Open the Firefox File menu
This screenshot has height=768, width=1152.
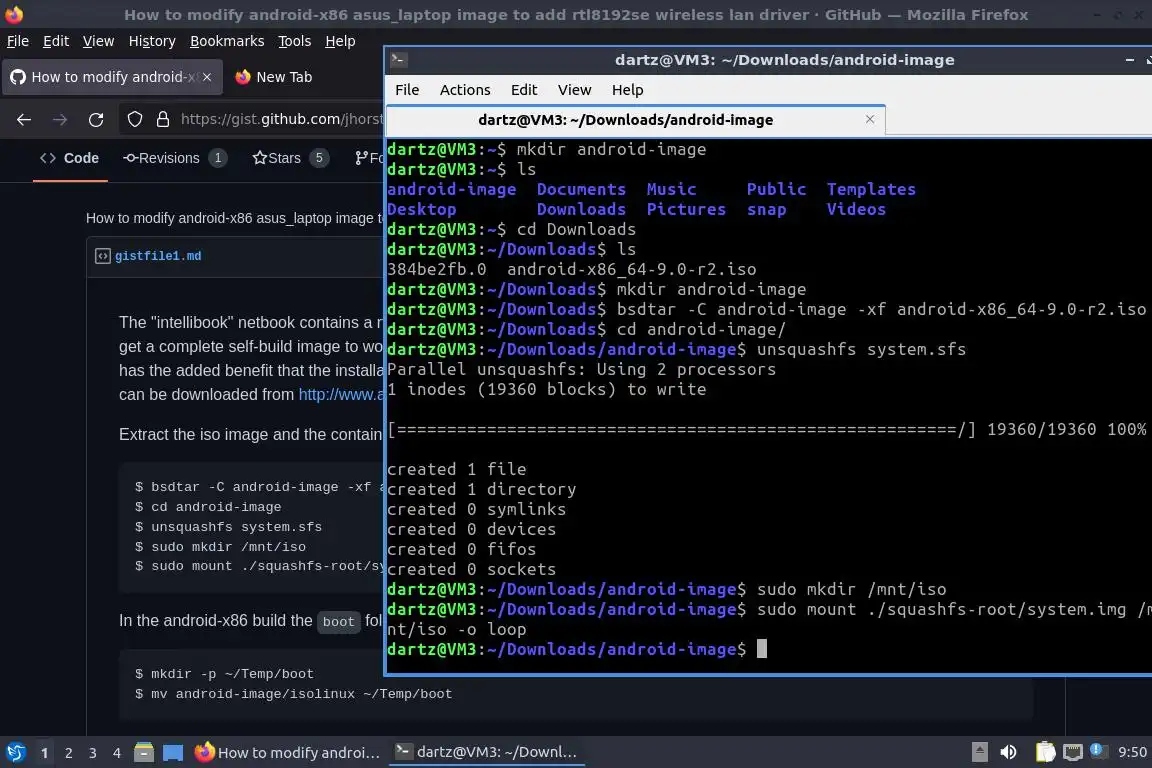[x=18, y=41]
